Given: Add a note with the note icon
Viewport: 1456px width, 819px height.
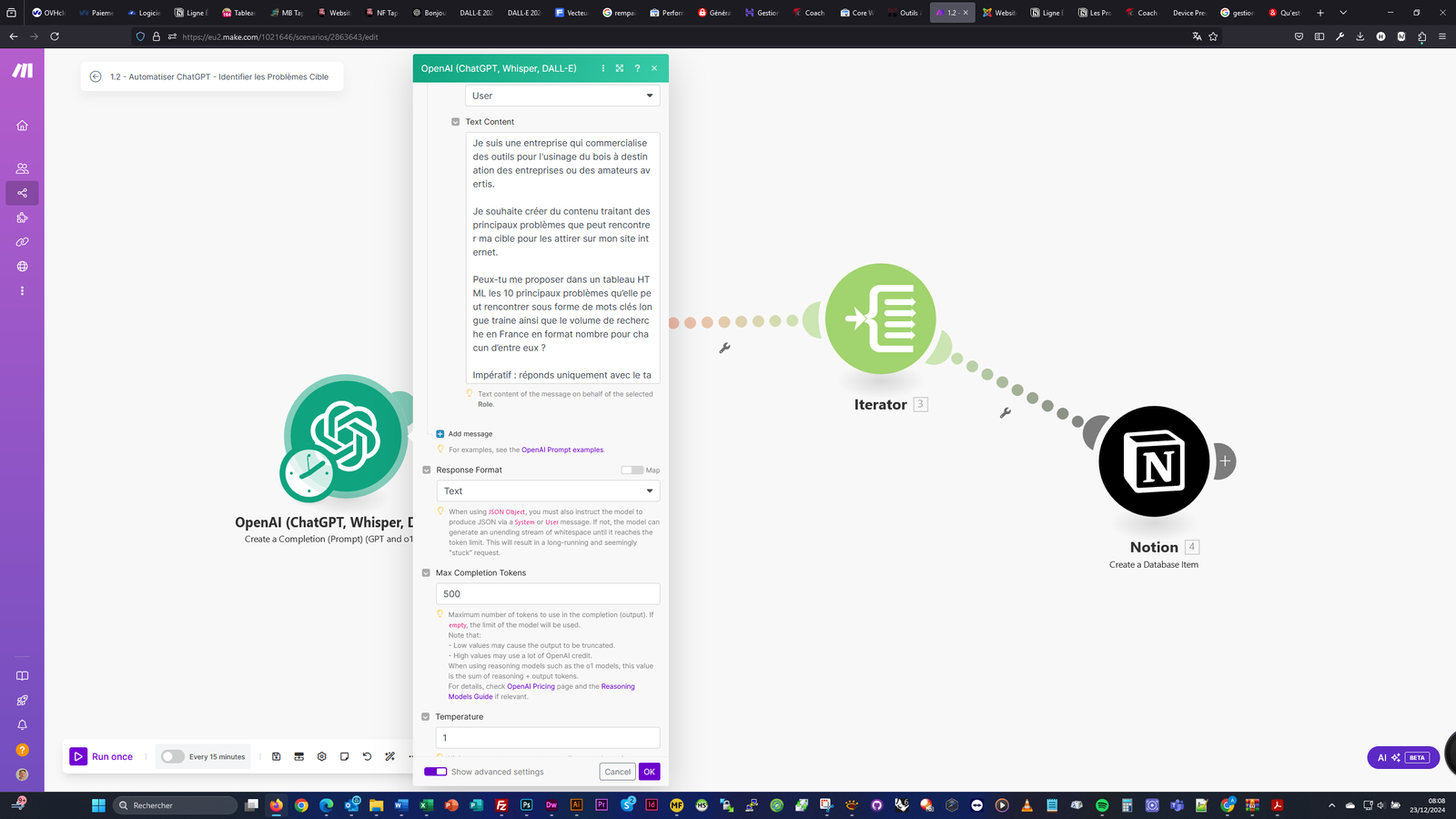Looking at the screenshot, I should click(x=344, y=756).
